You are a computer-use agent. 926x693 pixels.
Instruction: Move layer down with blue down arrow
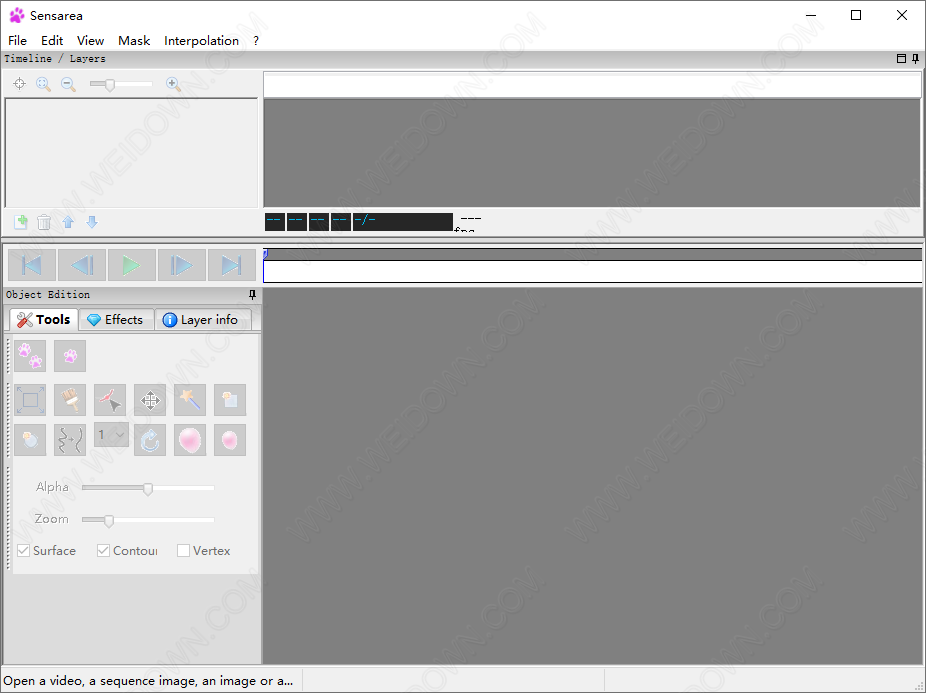[x=92, y=222]
